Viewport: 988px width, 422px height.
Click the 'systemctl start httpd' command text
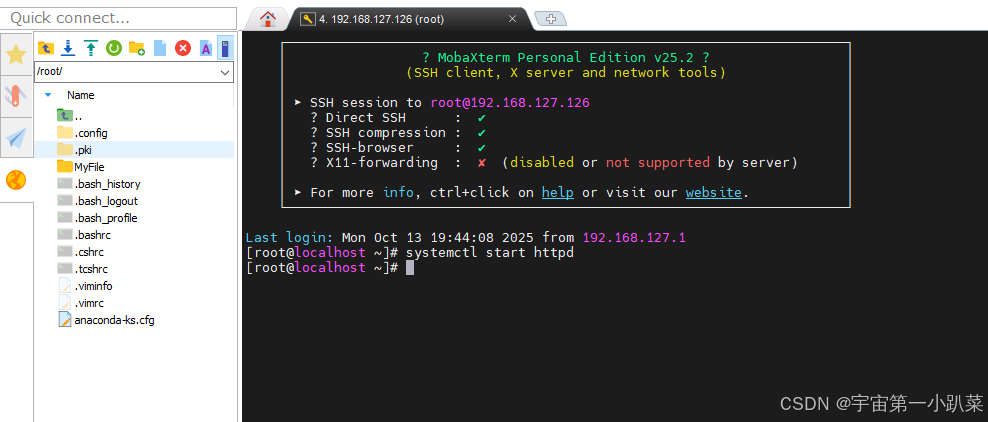point(490,253)
